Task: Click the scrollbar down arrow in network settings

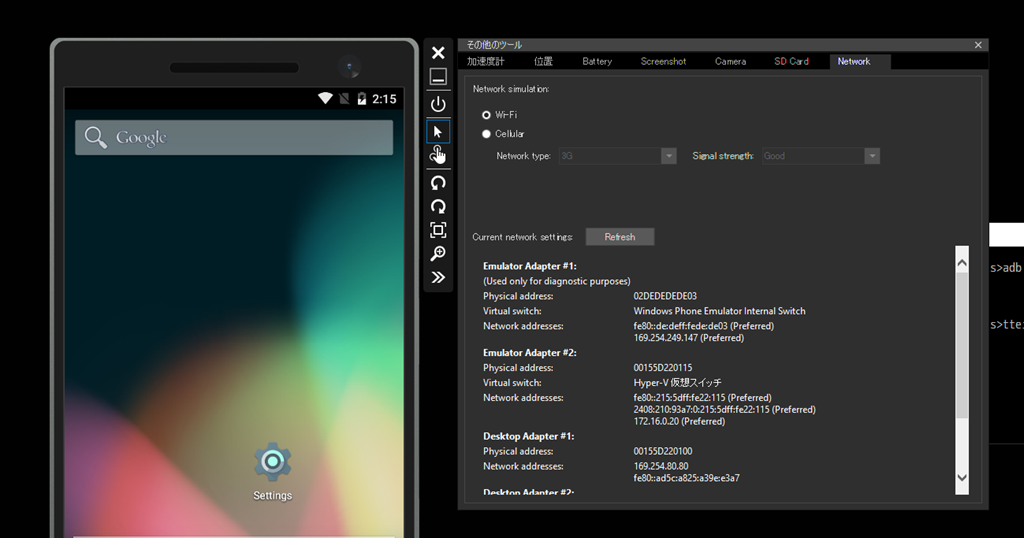Action: (x=962, y=478)
